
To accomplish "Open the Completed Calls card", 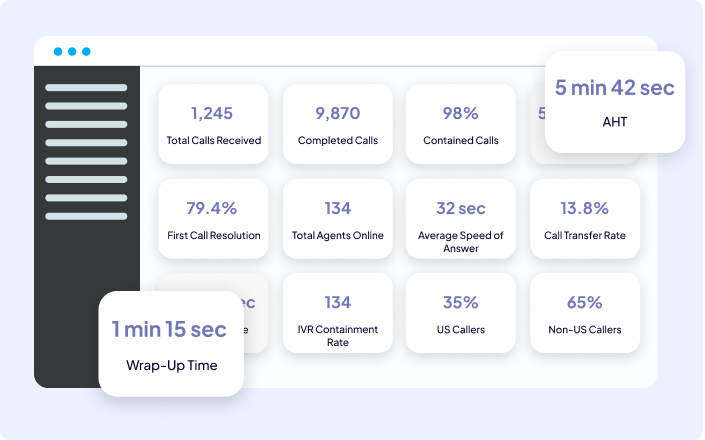I will coord(338,124).
